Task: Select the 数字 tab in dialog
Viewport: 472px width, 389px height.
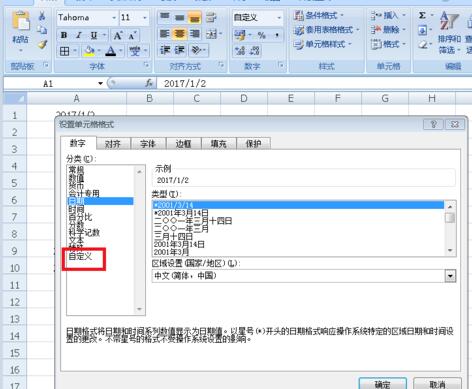Action: click(x=78, y=143)
